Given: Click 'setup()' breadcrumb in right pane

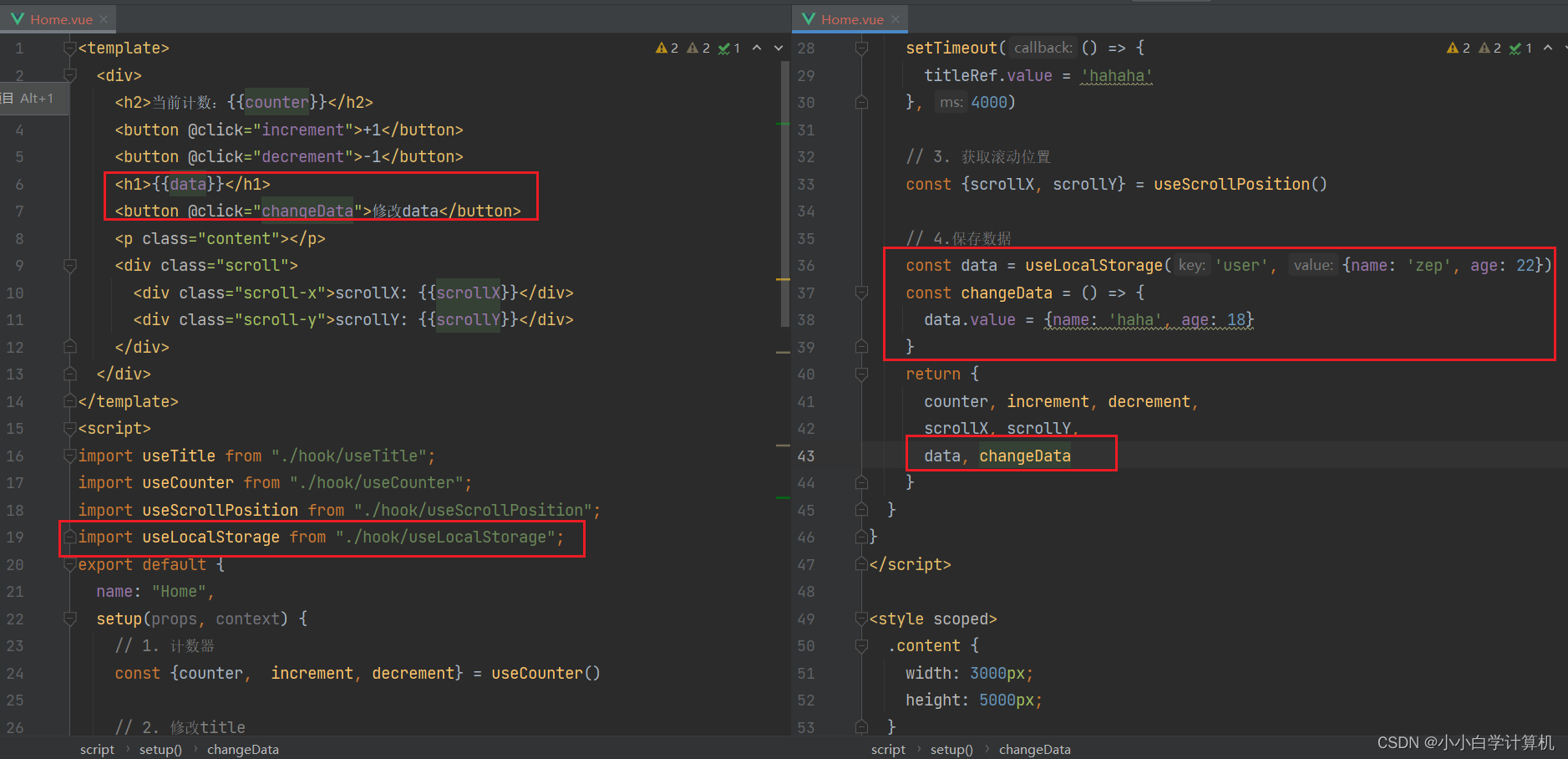Looking at the screenshot, I should [951, 750].
